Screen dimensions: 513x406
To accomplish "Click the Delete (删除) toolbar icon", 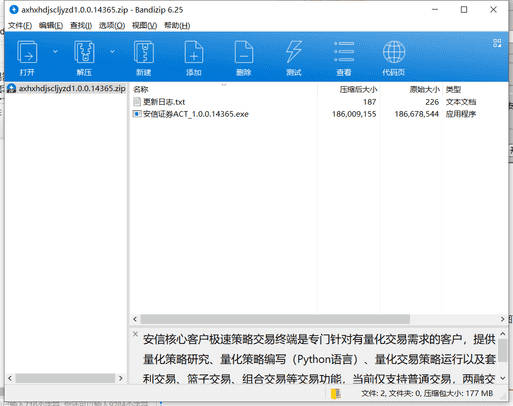I will [244, 52].
